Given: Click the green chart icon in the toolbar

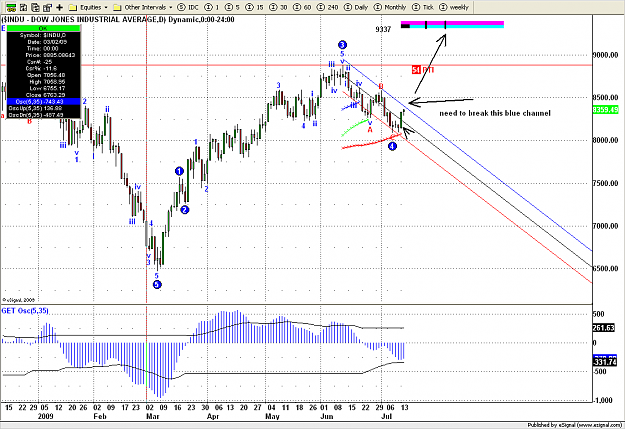Looking at the screenshot, I should [11, 7].
